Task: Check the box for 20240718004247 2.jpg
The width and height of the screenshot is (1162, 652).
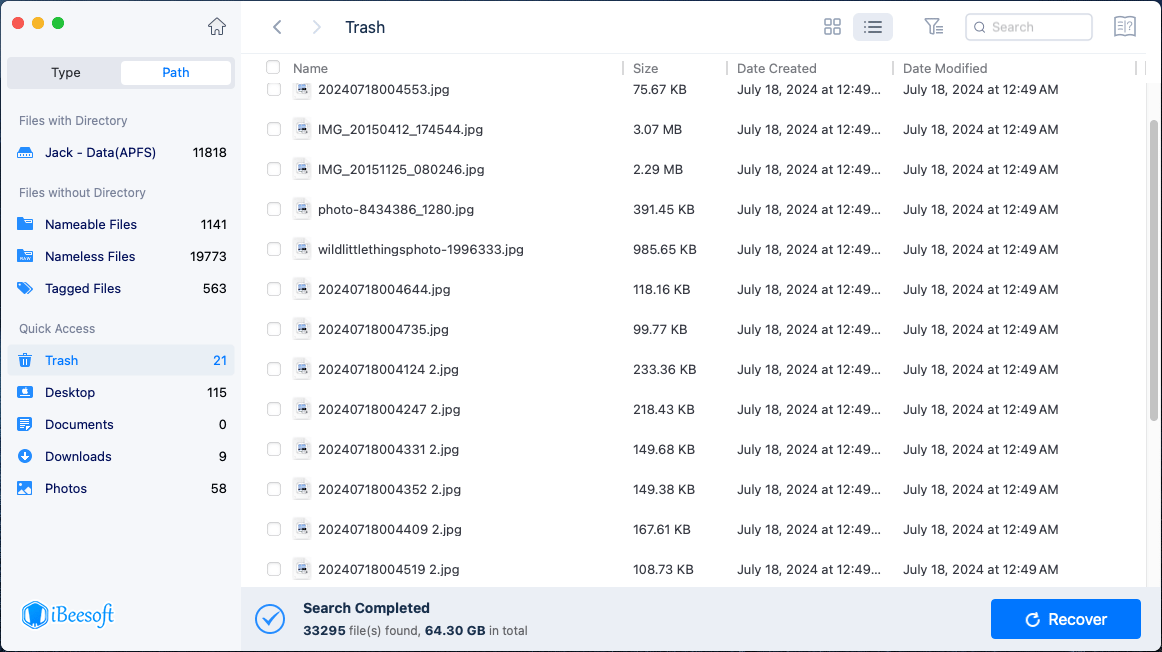Action: 274,409
